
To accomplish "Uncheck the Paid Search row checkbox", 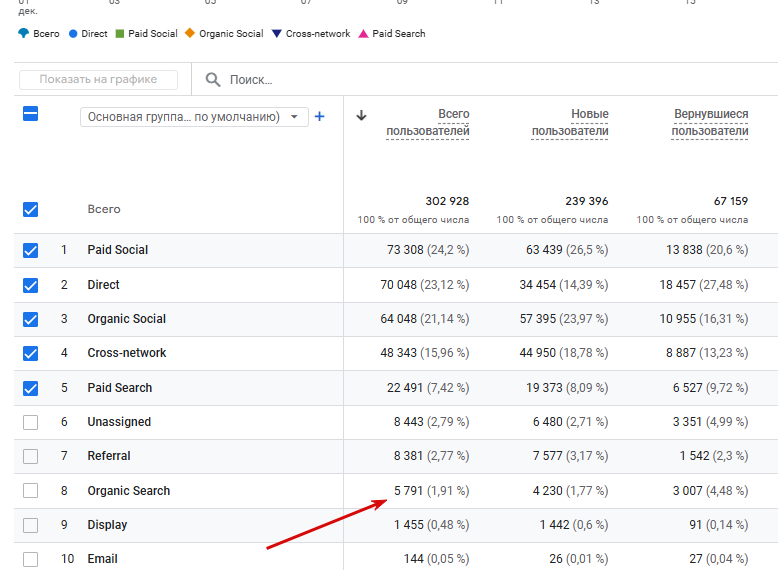I will pos(30,388).
